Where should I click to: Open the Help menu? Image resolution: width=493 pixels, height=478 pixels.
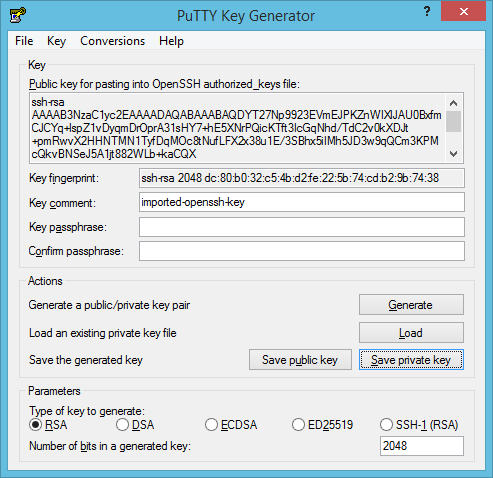tap(171, 41)
